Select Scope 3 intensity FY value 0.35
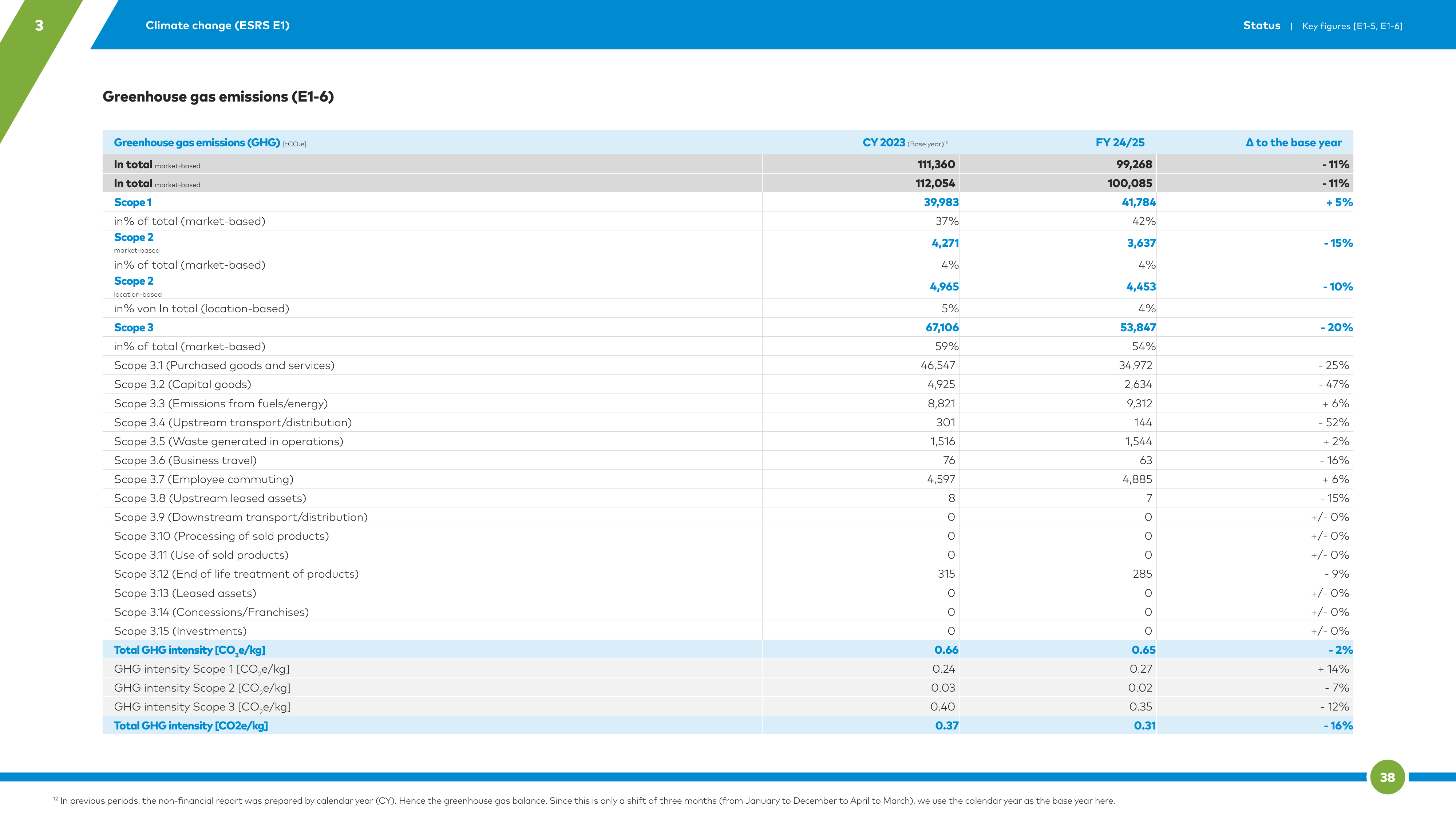1456x819 pixels. [1141, 707]
